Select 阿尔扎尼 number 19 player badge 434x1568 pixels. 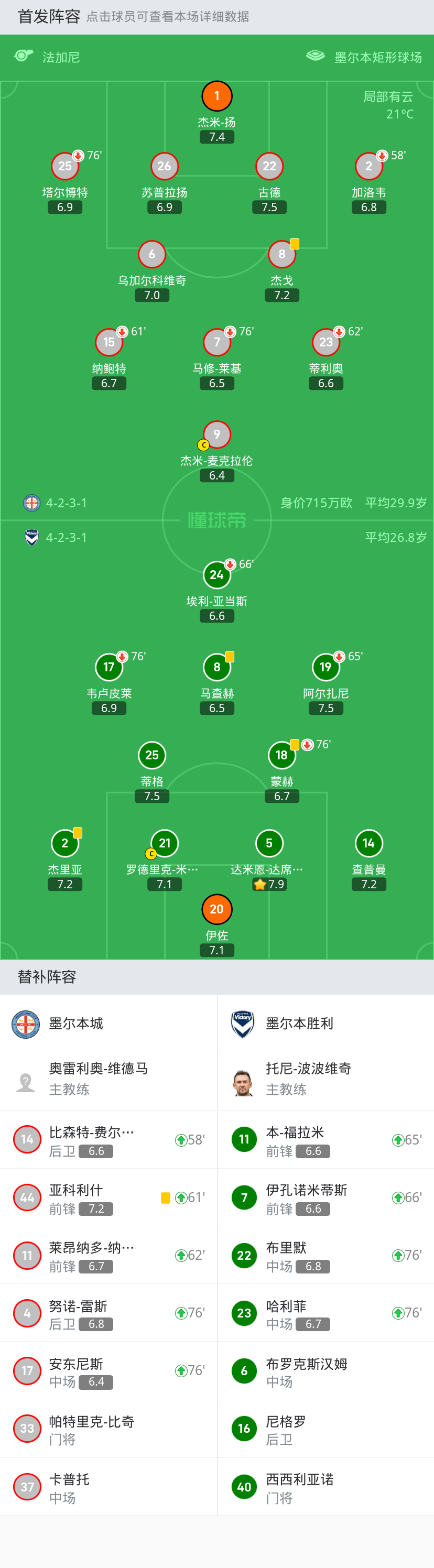tap(325, 667)
